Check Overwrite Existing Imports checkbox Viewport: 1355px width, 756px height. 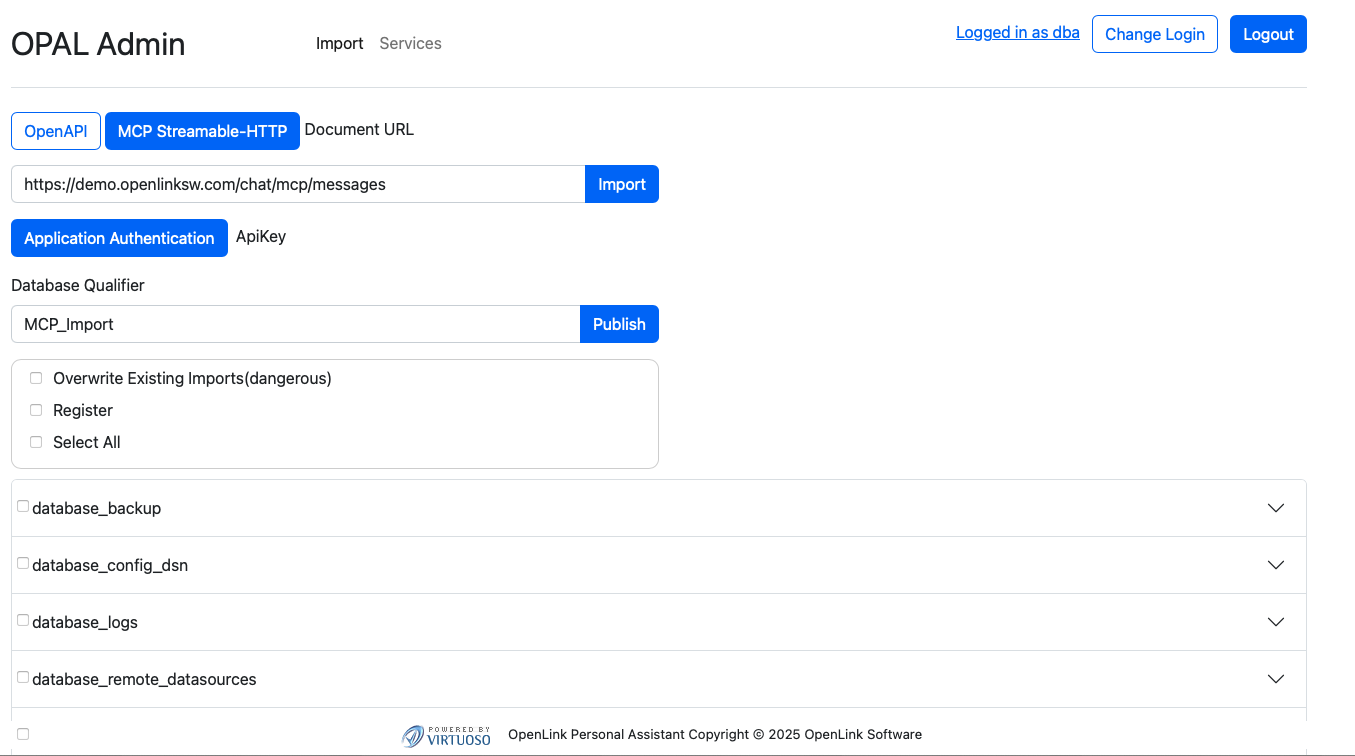36,378
